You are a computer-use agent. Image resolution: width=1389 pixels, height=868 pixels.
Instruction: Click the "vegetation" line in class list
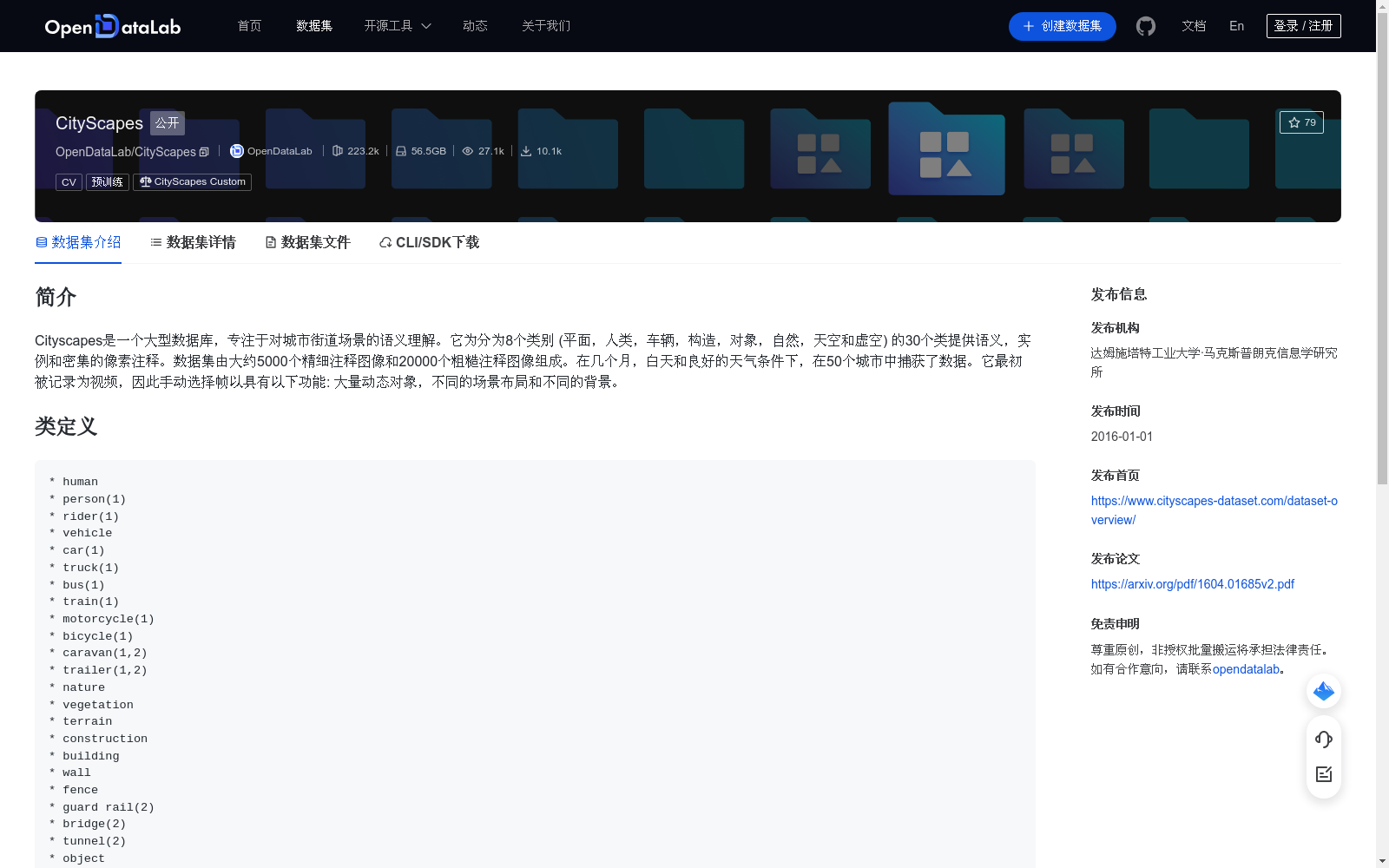point(97,705)
